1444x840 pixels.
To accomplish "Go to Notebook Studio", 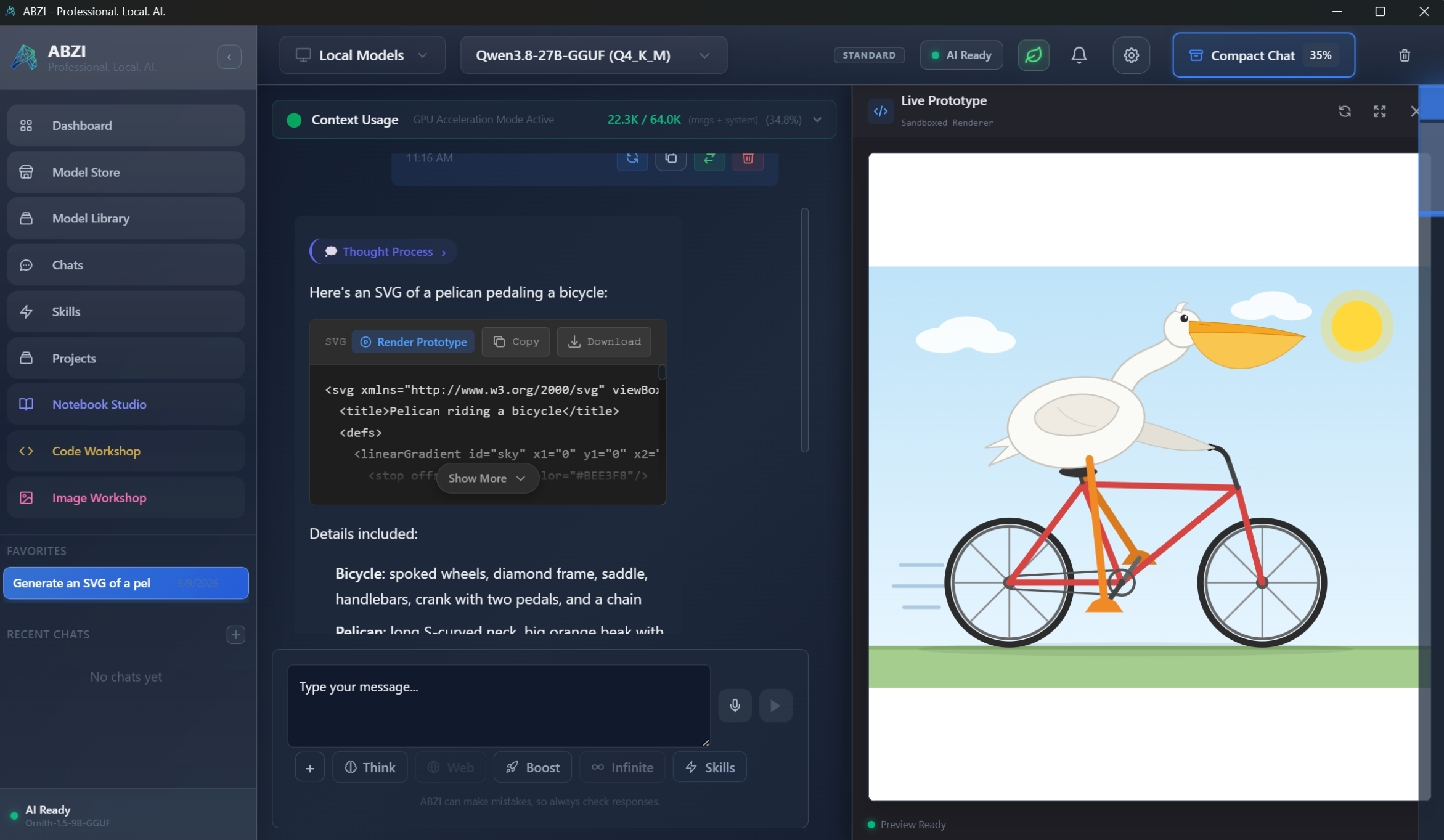I will coord(126,404).
